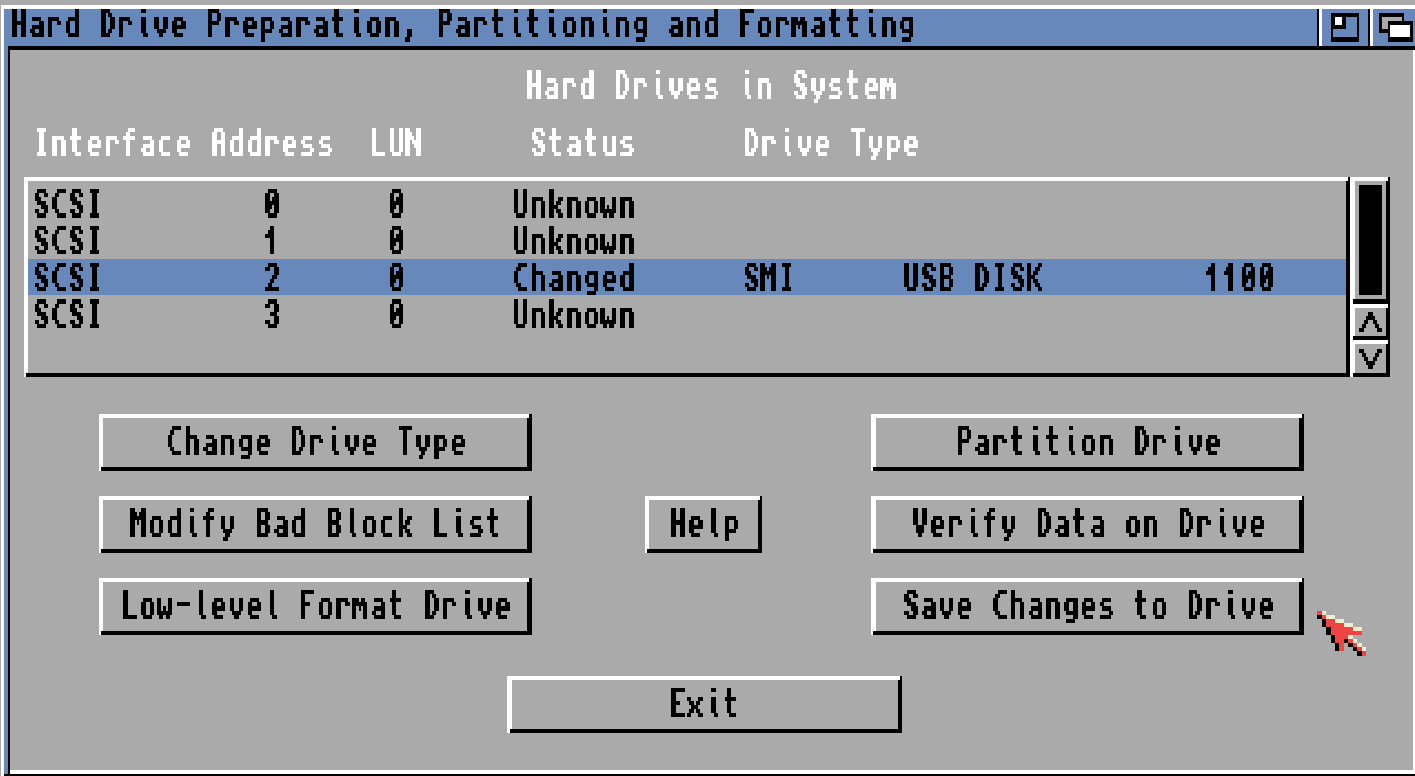Click the Hard Drives in System heading
1415x776 pixels.
tap(710, 87)
